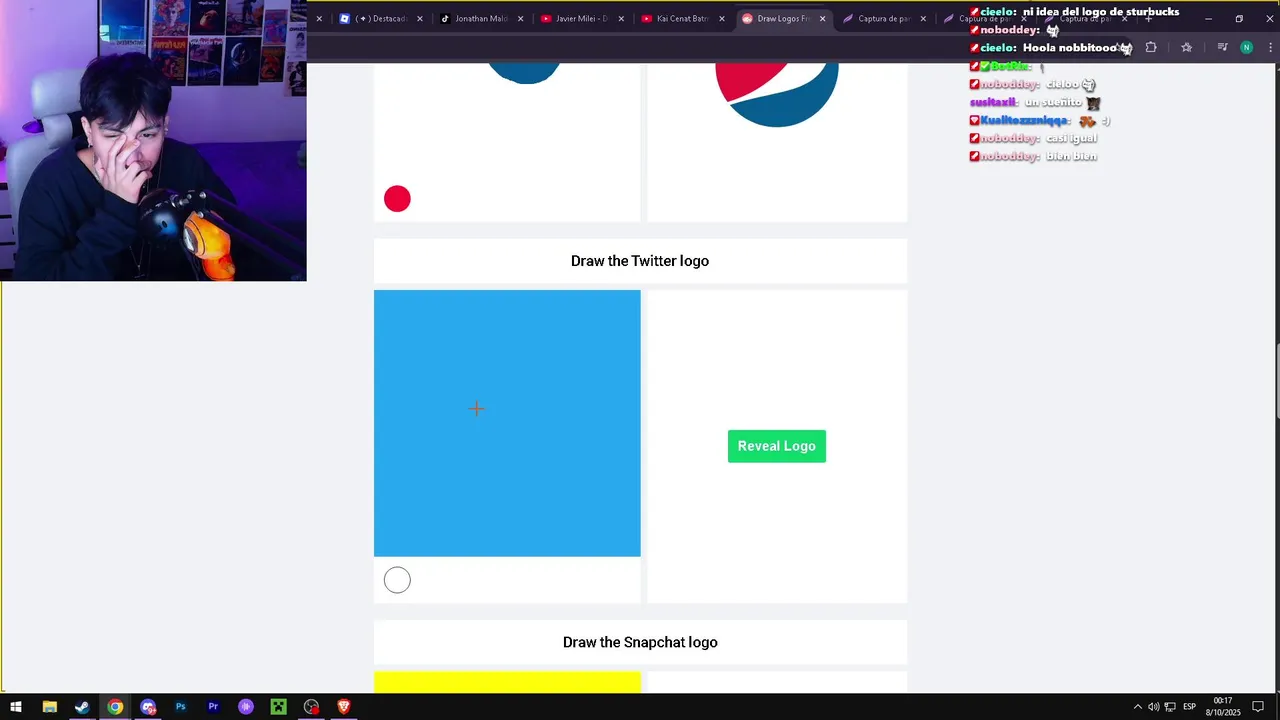The height and width of the screenshot is (720, 1280).
Task: Show hidden system tray icons
Action: coord(1137,707)
